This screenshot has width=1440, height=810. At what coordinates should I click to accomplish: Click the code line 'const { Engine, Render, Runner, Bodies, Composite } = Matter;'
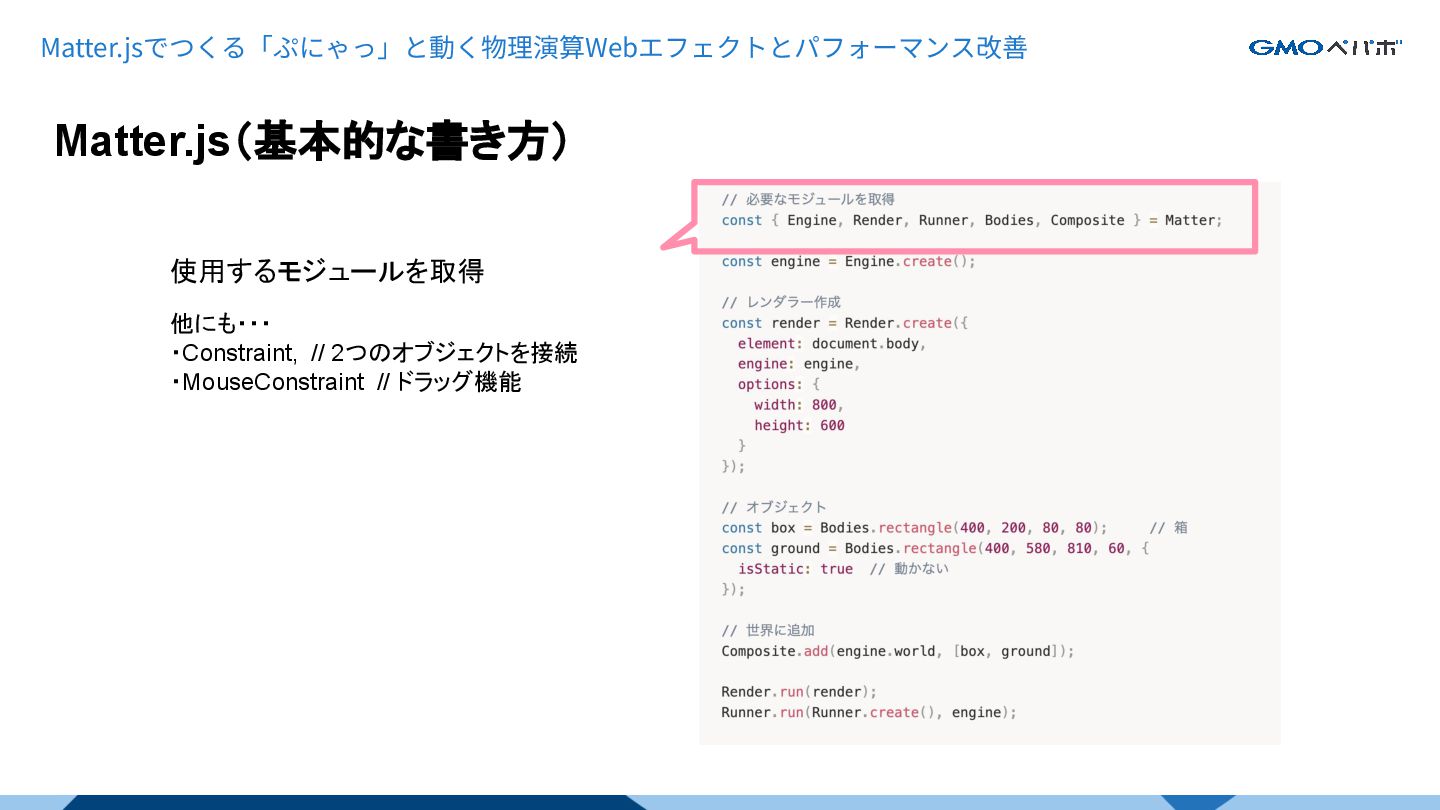click(972, 220)
